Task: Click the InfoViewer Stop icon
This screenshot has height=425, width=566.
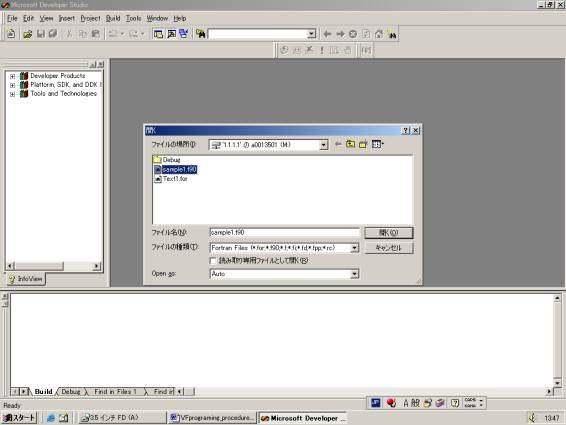Action: coord(353,34)
